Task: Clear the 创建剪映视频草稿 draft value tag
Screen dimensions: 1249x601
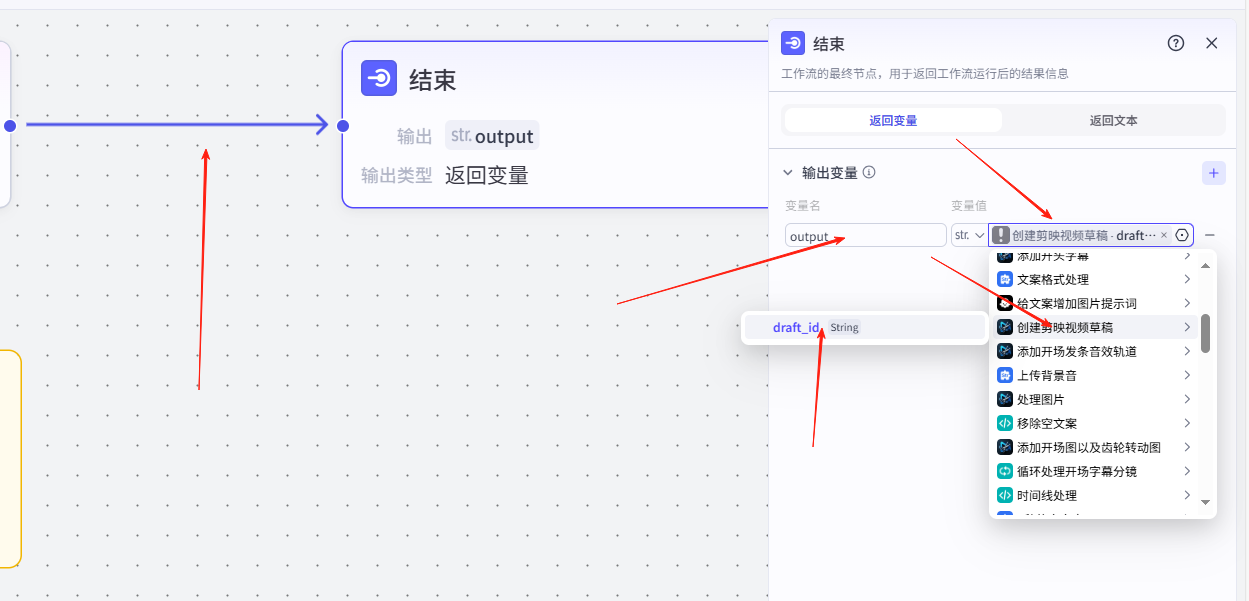Action: point(1164,235)
